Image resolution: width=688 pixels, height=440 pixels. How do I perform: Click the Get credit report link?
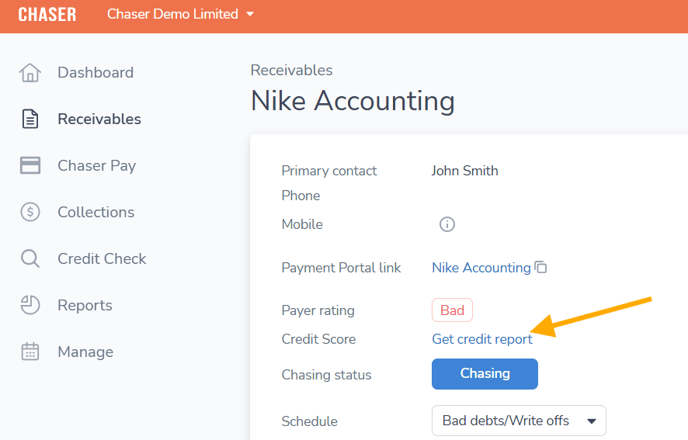[x=481, y=339]
